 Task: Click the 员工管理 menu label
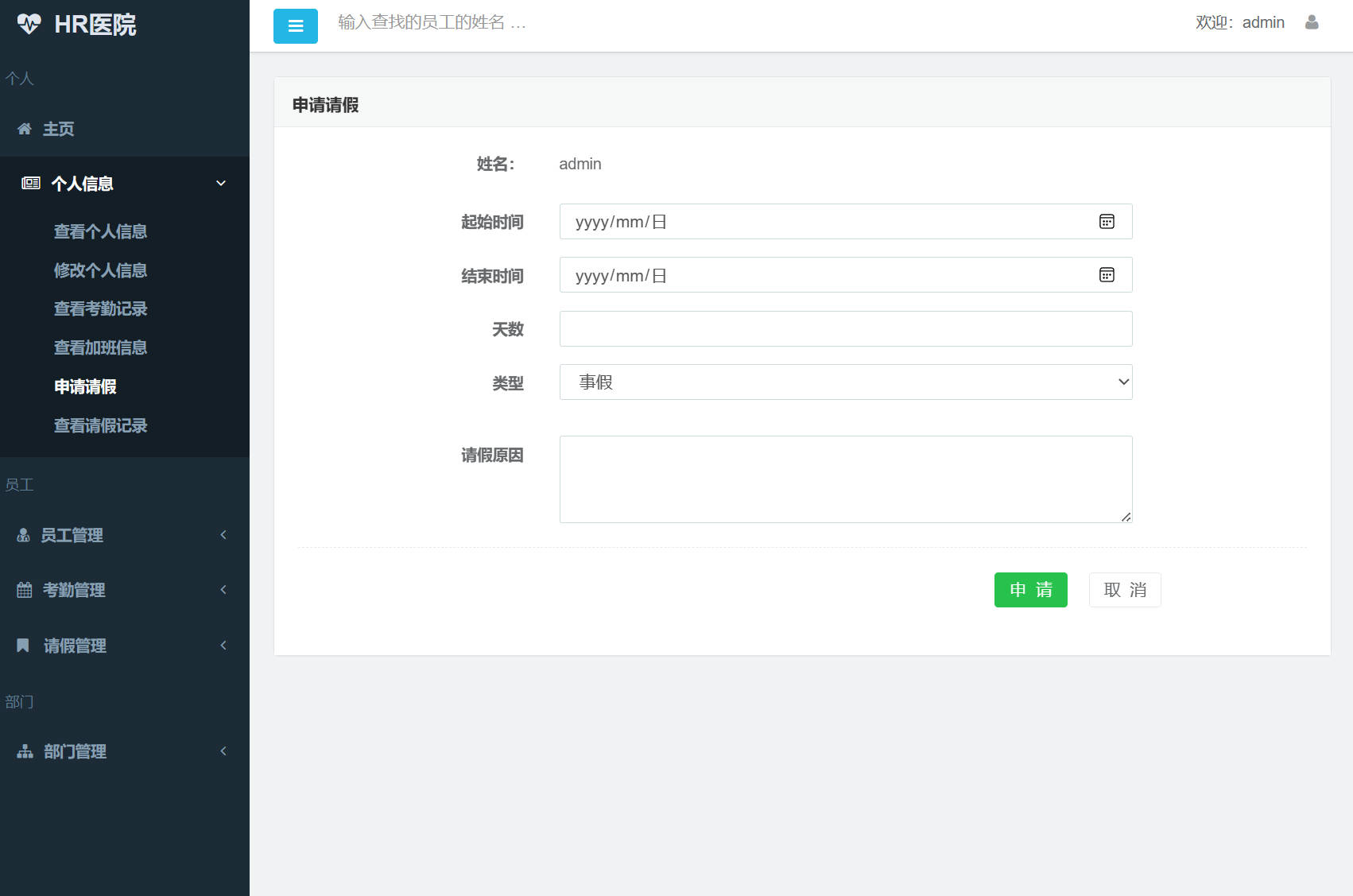72,535
